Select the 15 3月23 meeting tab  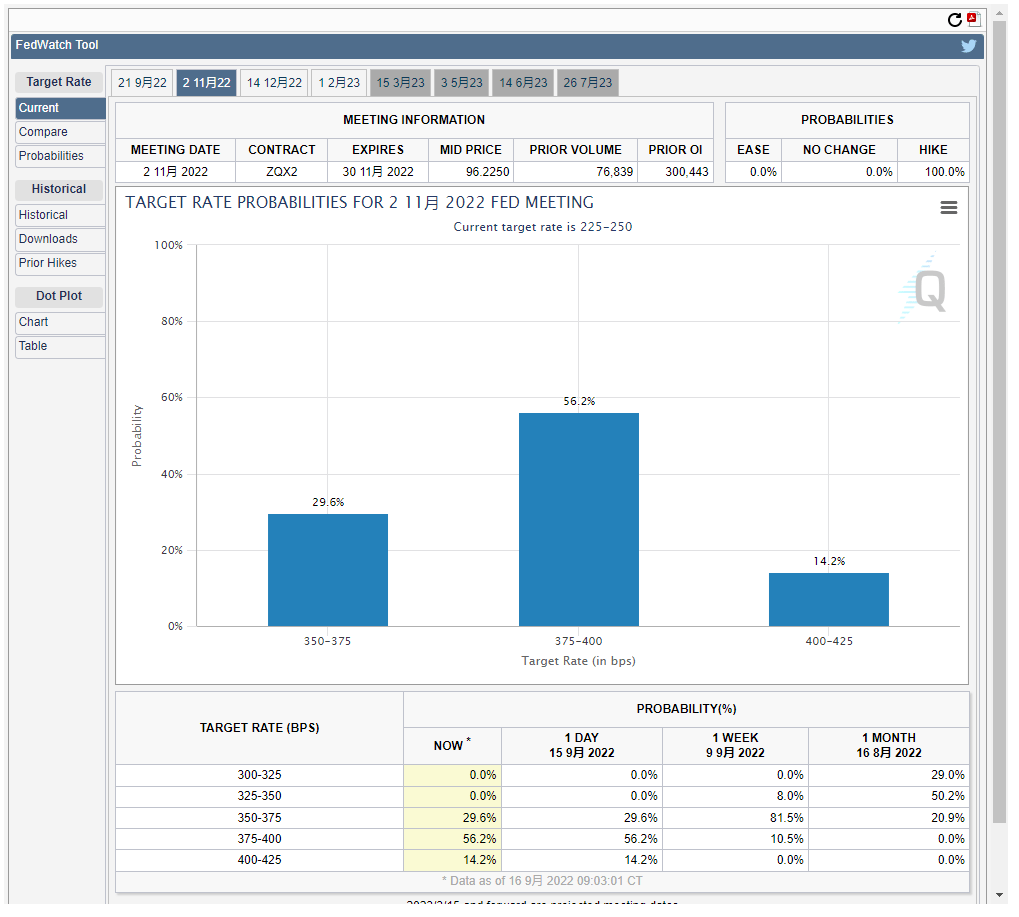tap(400, 83)
